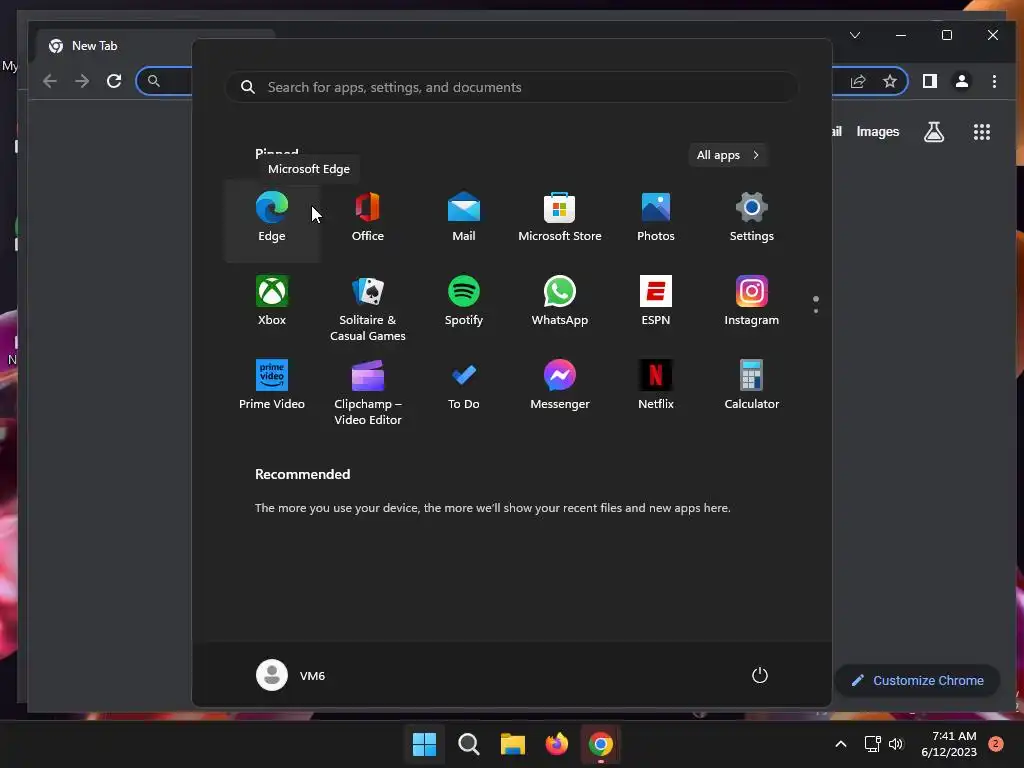Open Instagram

coord(752,304)
